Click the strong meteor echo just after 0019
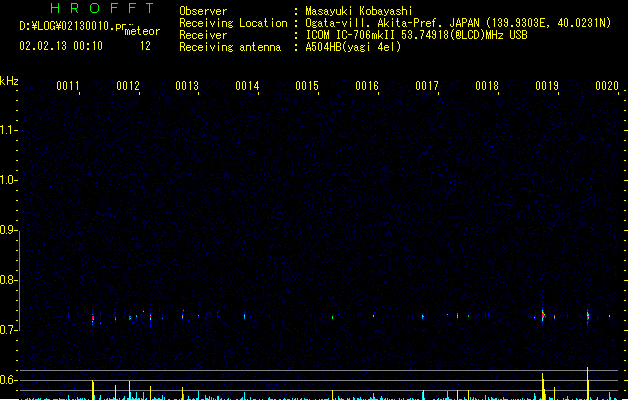Screen dimensions: 629x400 (543, 315)
